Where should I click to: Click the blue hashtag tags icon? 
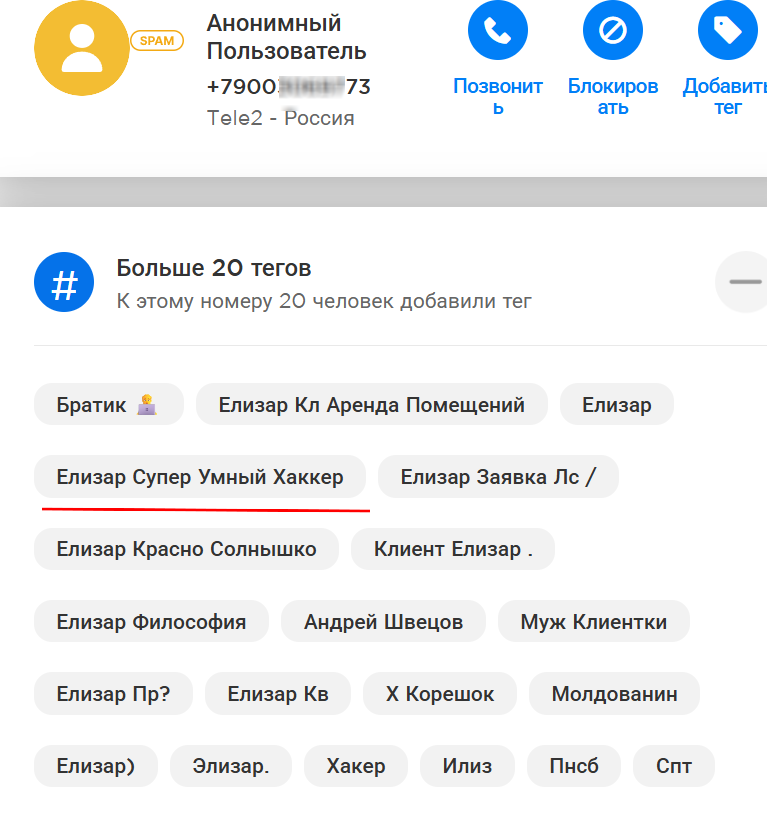pyautogui.click(x=64, y=283)
